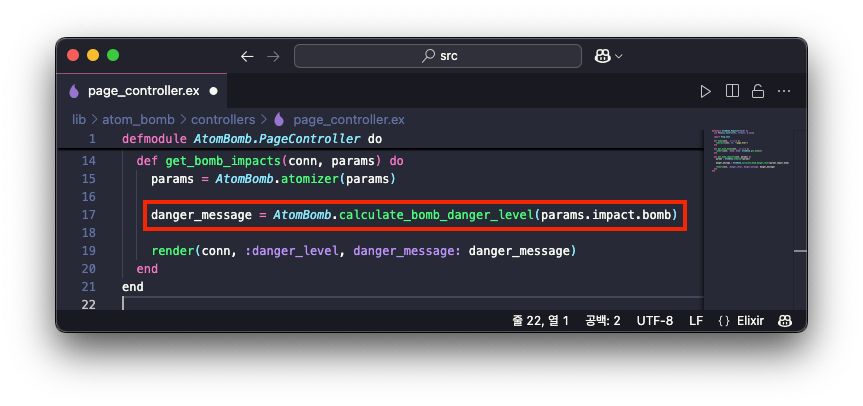This screenshot has height=406, width=863.
Task: Open the lib breadcrumb segment
Action: 79,119
